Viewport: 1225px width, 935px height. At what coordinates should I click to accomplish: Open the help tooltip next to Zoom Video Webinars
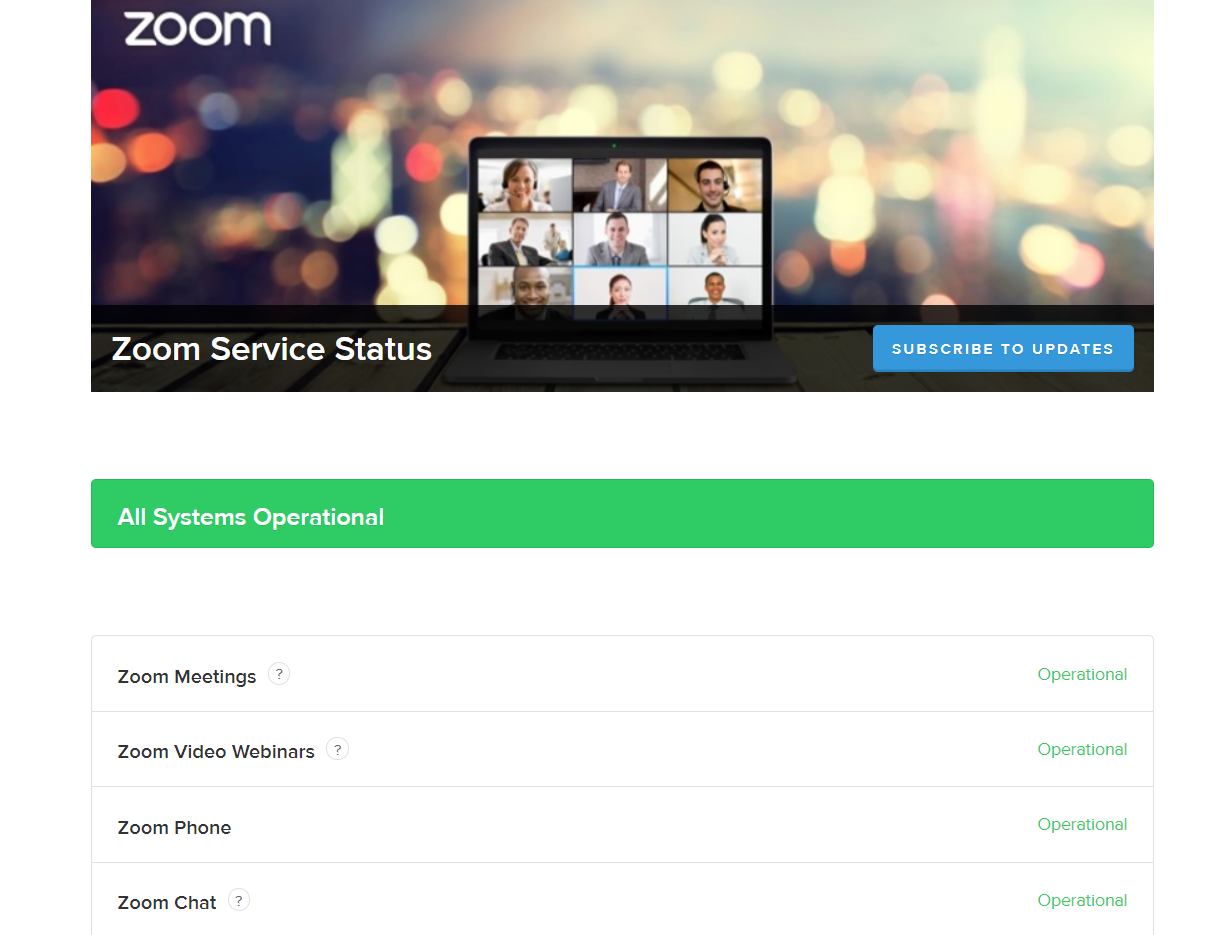click(338, 749)
